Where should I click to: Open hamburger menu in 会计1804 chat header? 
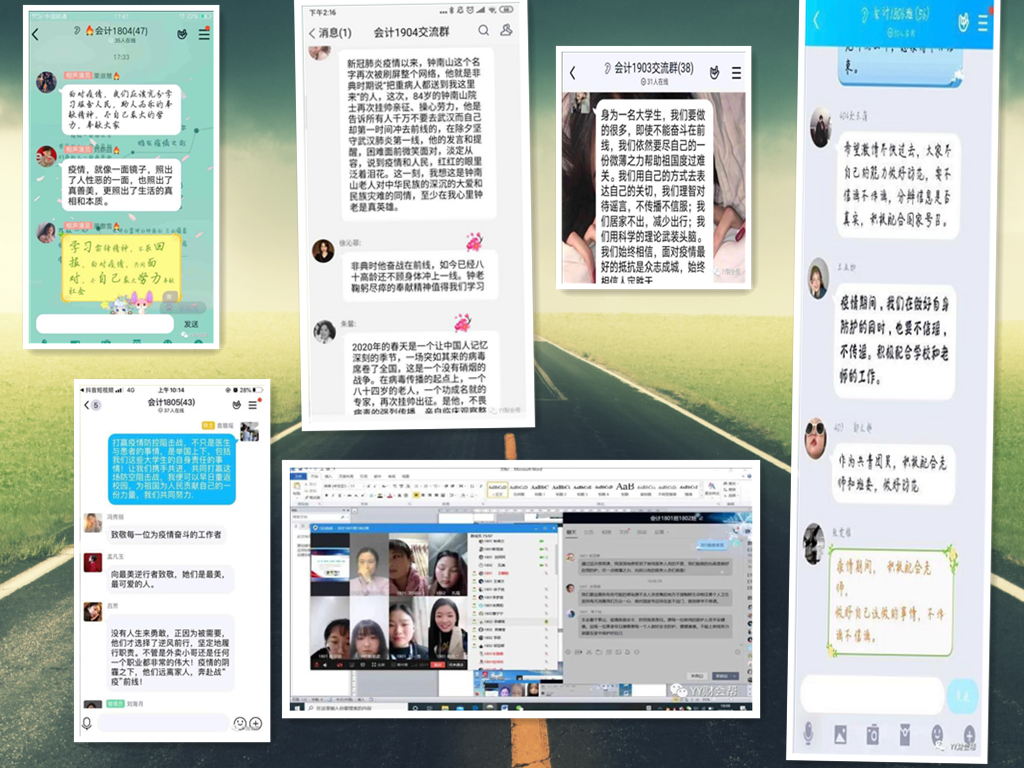point(204,35)
